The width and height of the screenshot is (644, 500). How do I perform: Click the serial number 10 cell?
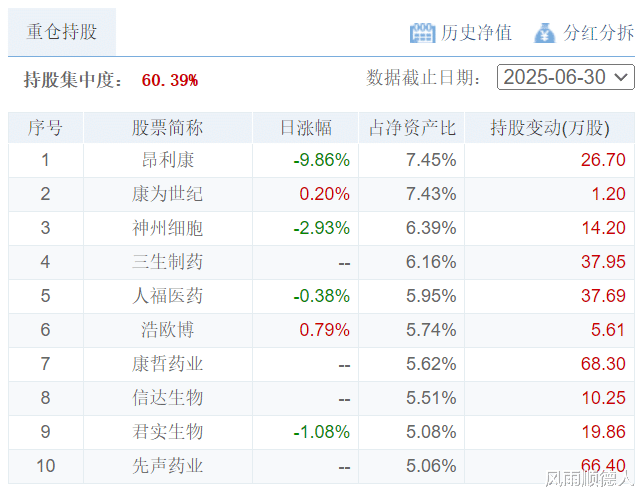tap(45, 466)
